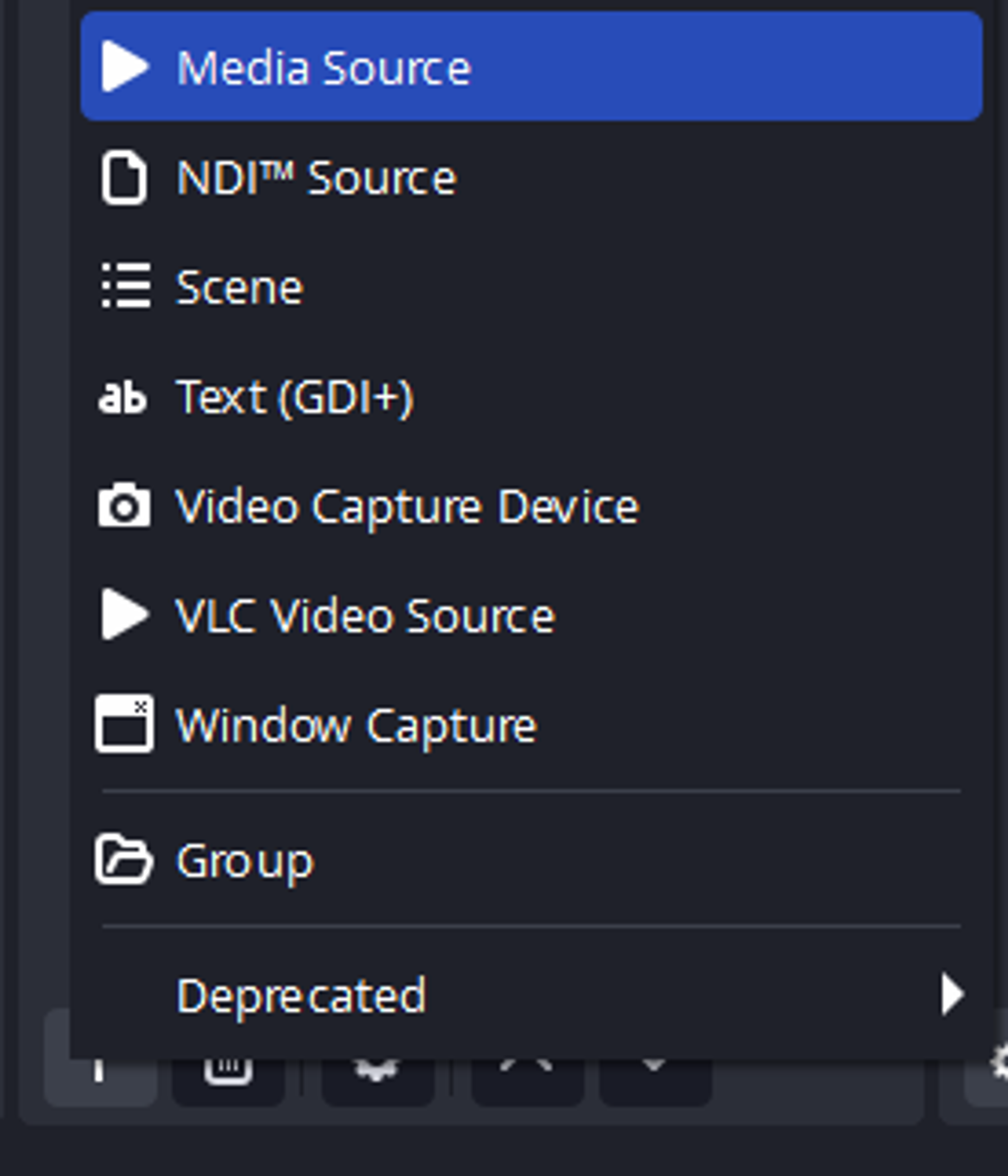Select VLC Video Source entry

[531, 614]
